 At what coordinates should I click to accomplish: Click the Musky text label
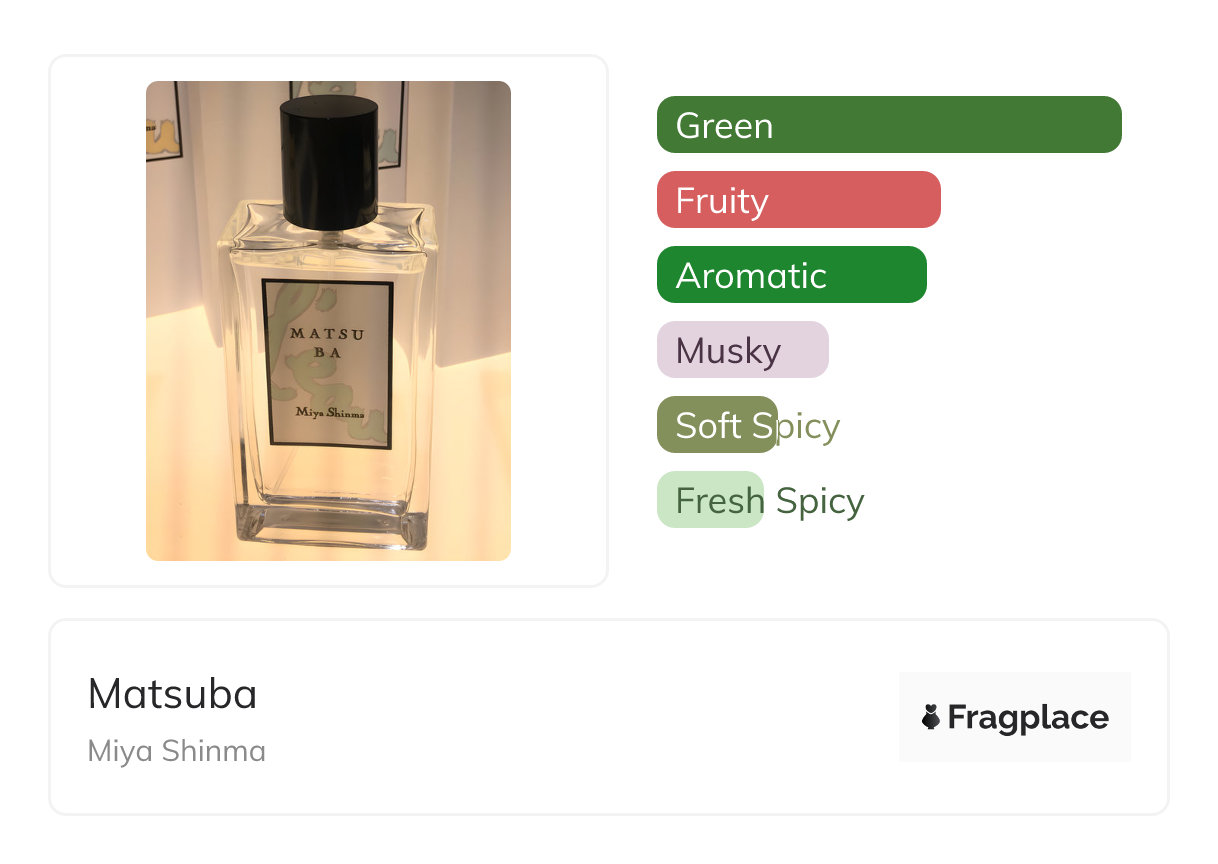click(x=728, y=351)
